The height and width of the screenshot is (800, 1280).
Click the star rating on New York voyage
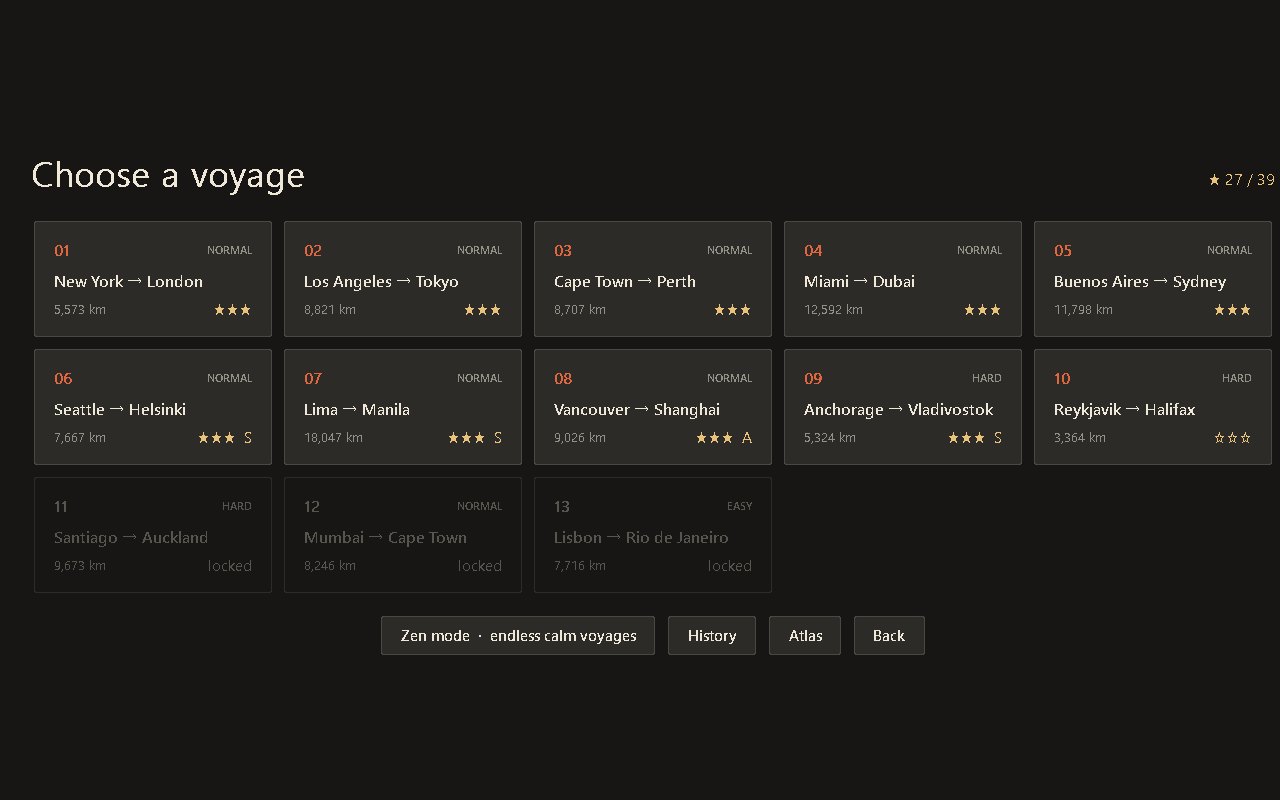click(x=232, y=310)
